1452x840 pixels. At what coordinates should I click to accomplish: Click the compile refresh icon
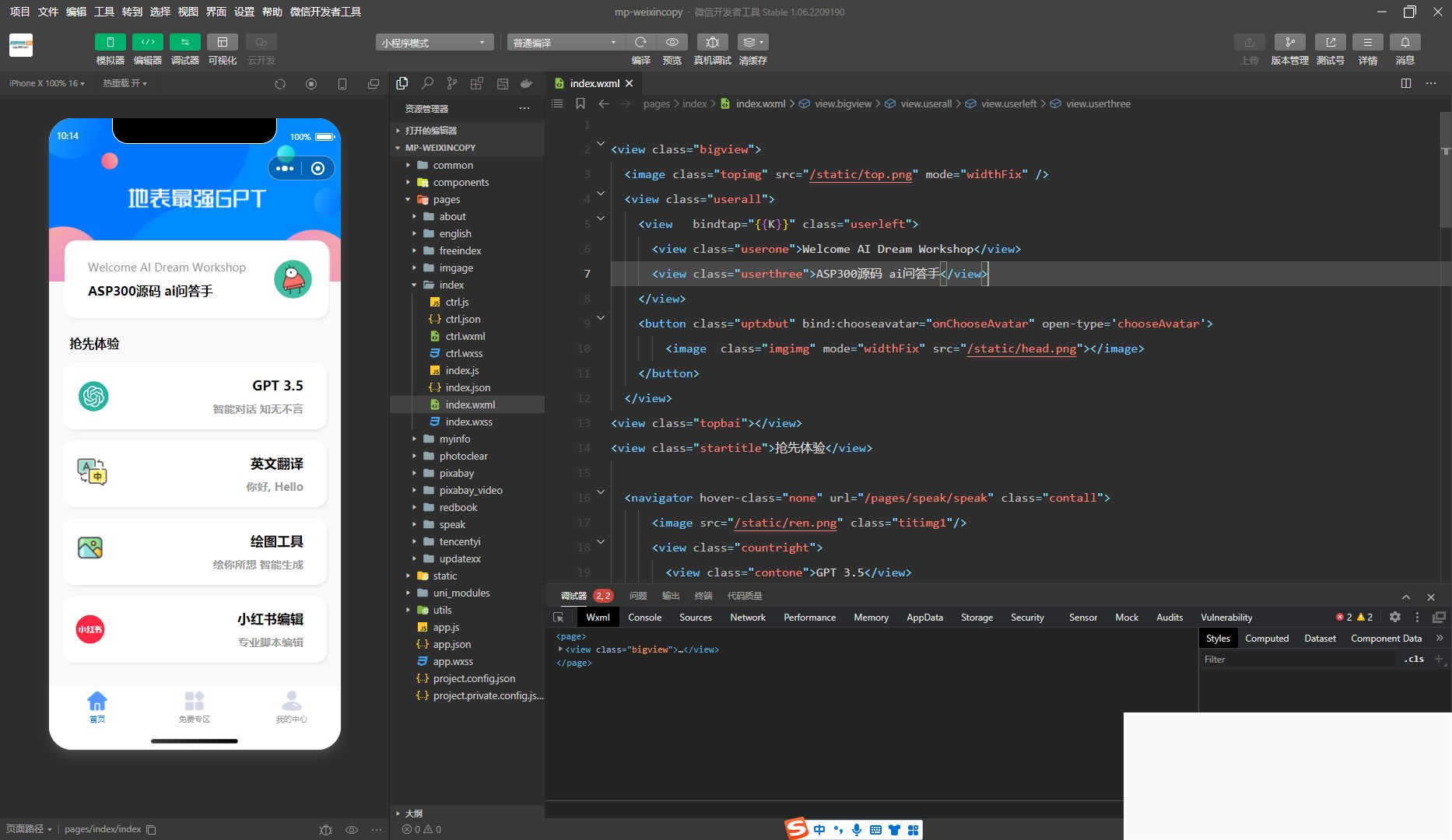pyautogui.click(x=640, y=43)
